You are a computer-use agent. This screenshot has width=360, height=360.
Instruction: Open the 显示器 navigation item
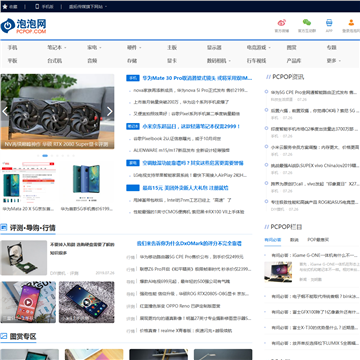pos(214,48)
